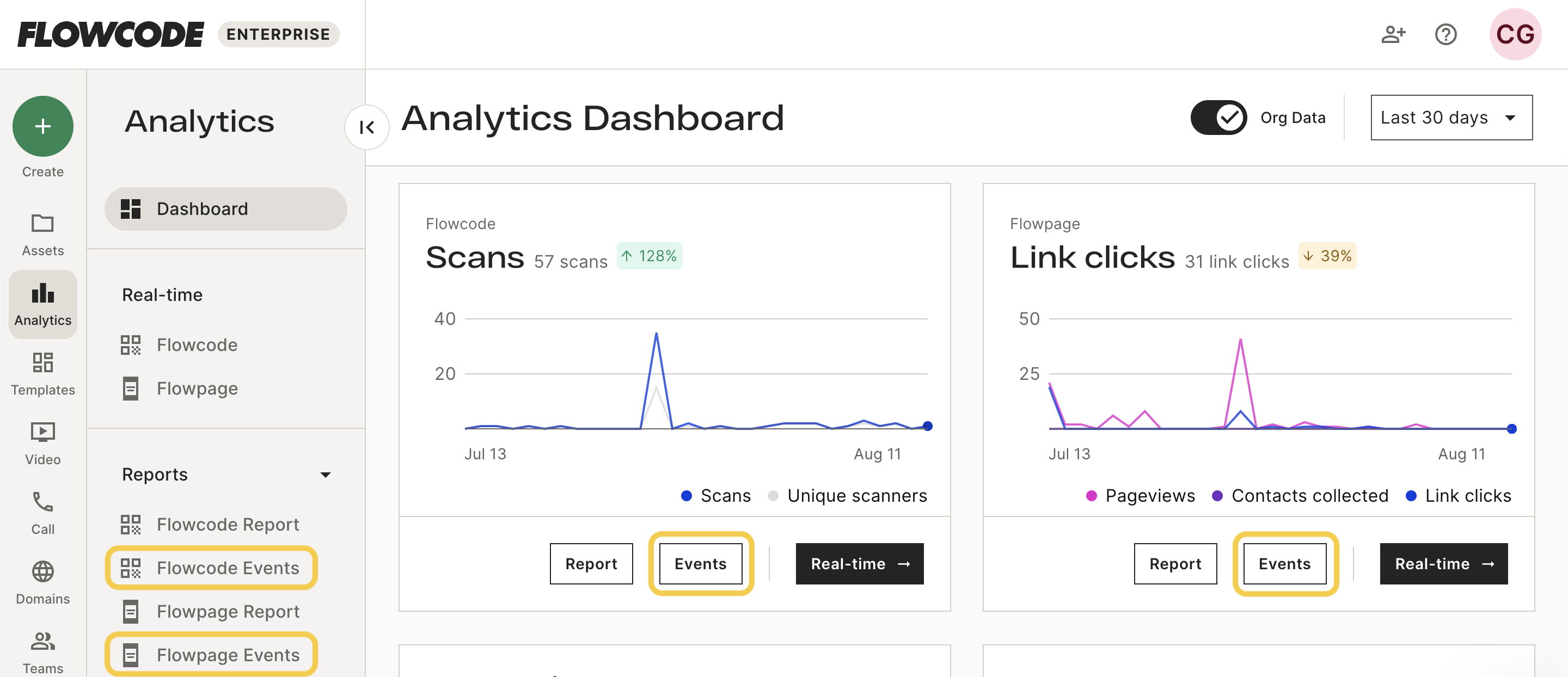Open the Call phone icon

42,502
